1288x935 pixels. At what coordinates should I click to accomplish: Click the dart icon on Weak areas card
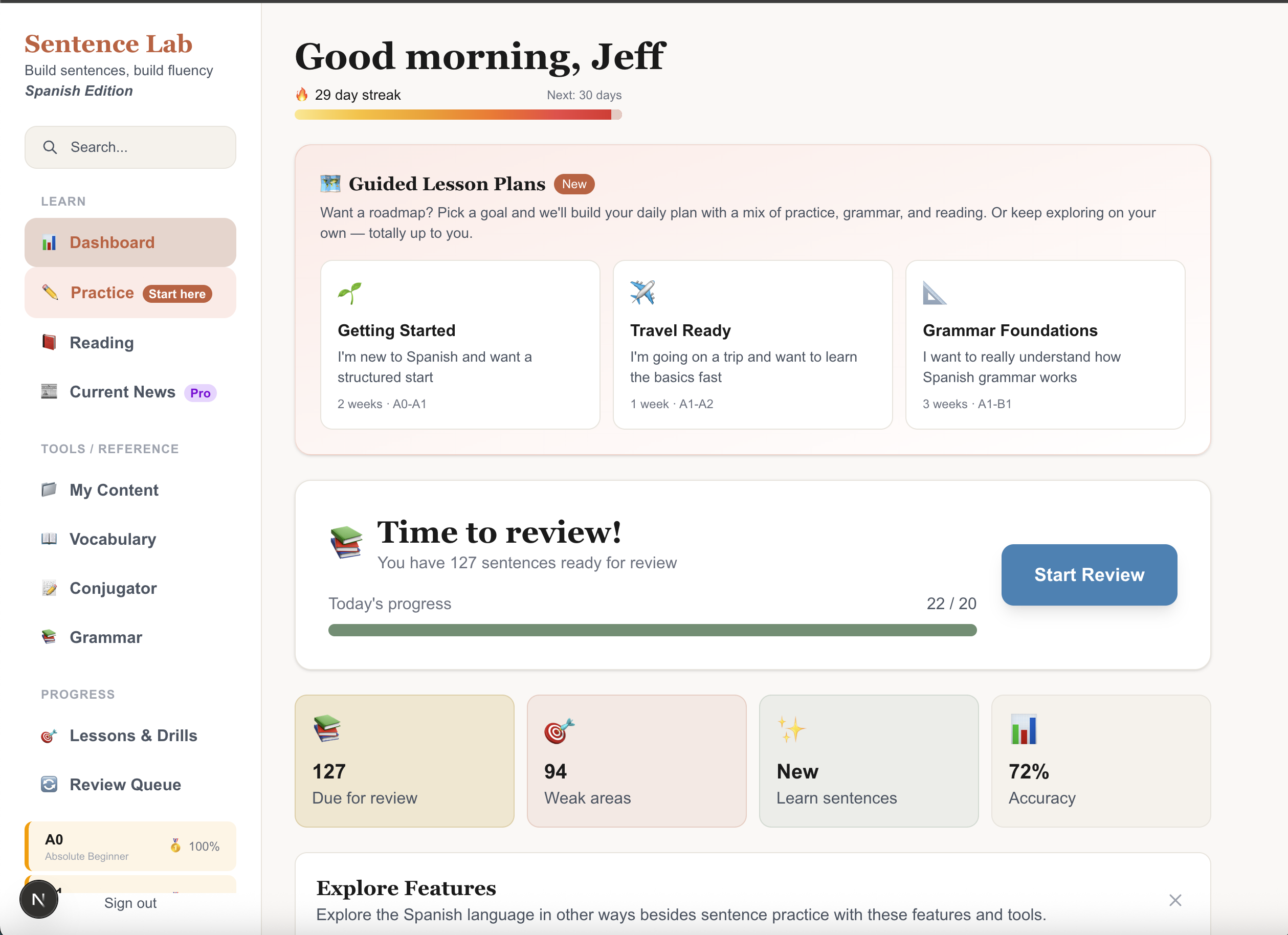[560, 730]
